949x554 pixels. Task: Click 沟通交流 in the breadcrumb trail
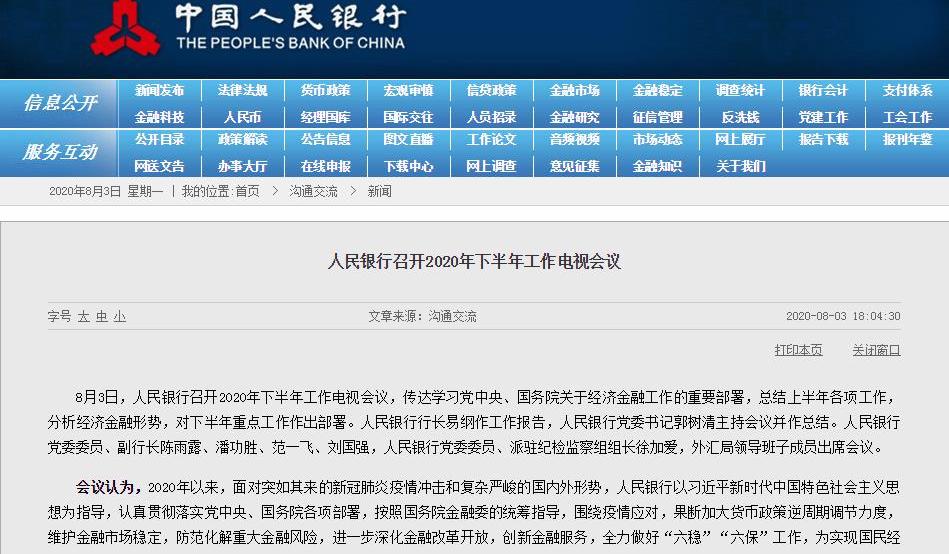(x=313, y=191)
